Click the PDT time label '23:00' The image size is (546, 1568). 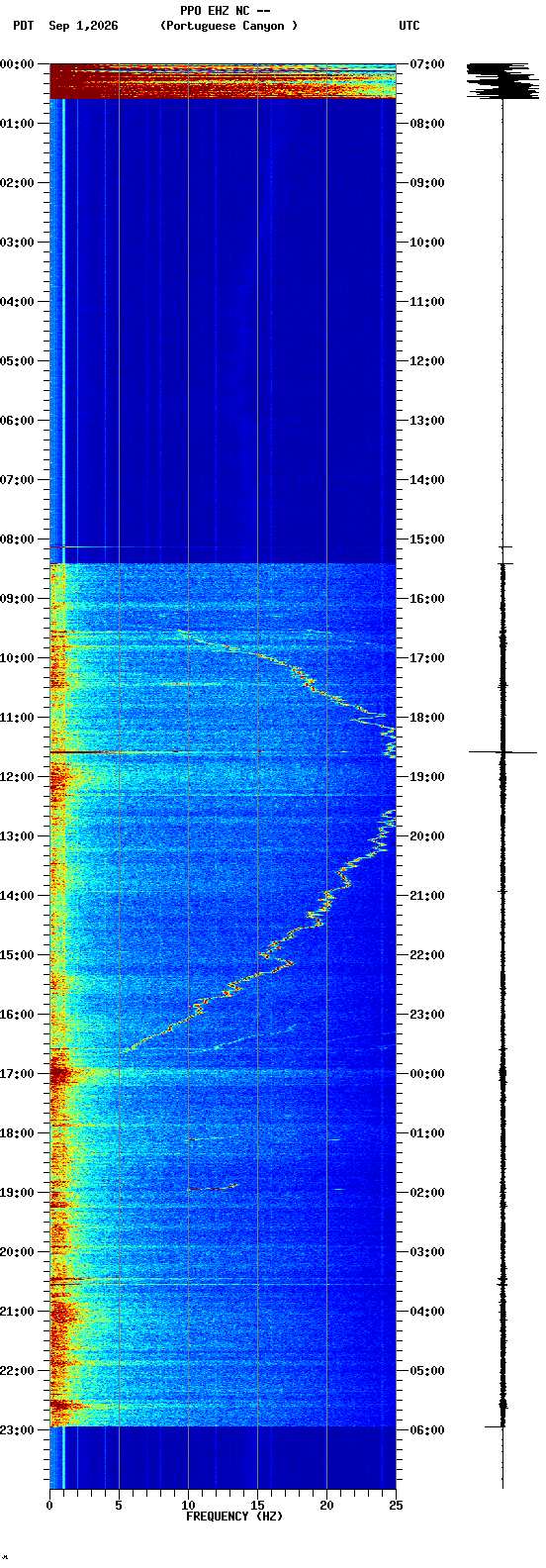click(x=18, y=1429)
